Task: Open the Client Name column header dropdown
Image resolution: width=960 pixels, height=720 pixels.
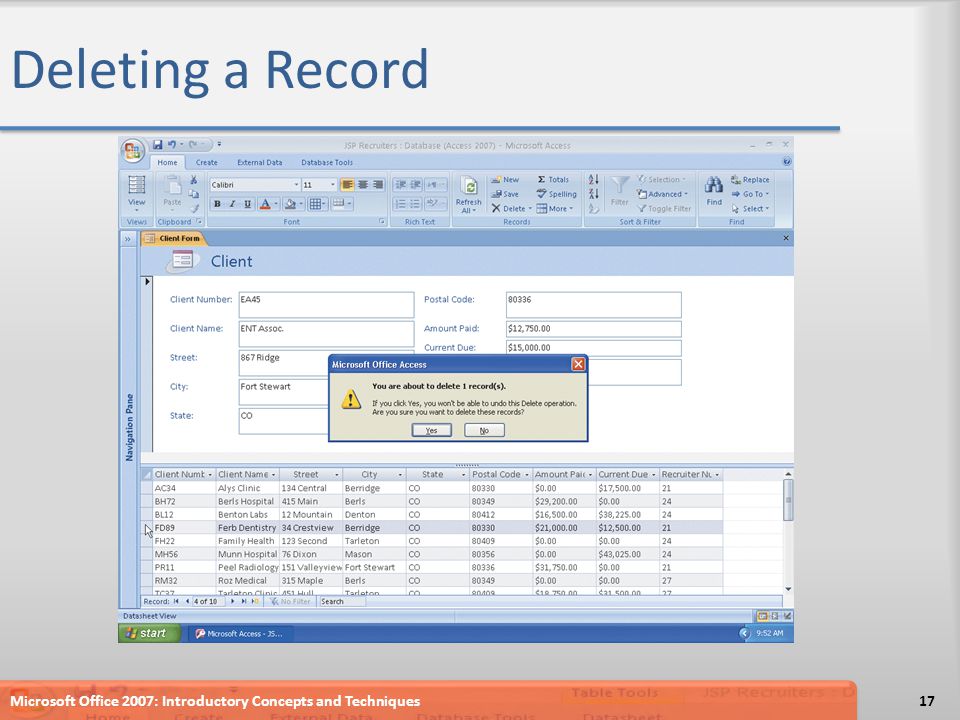Action: [273, 474]
